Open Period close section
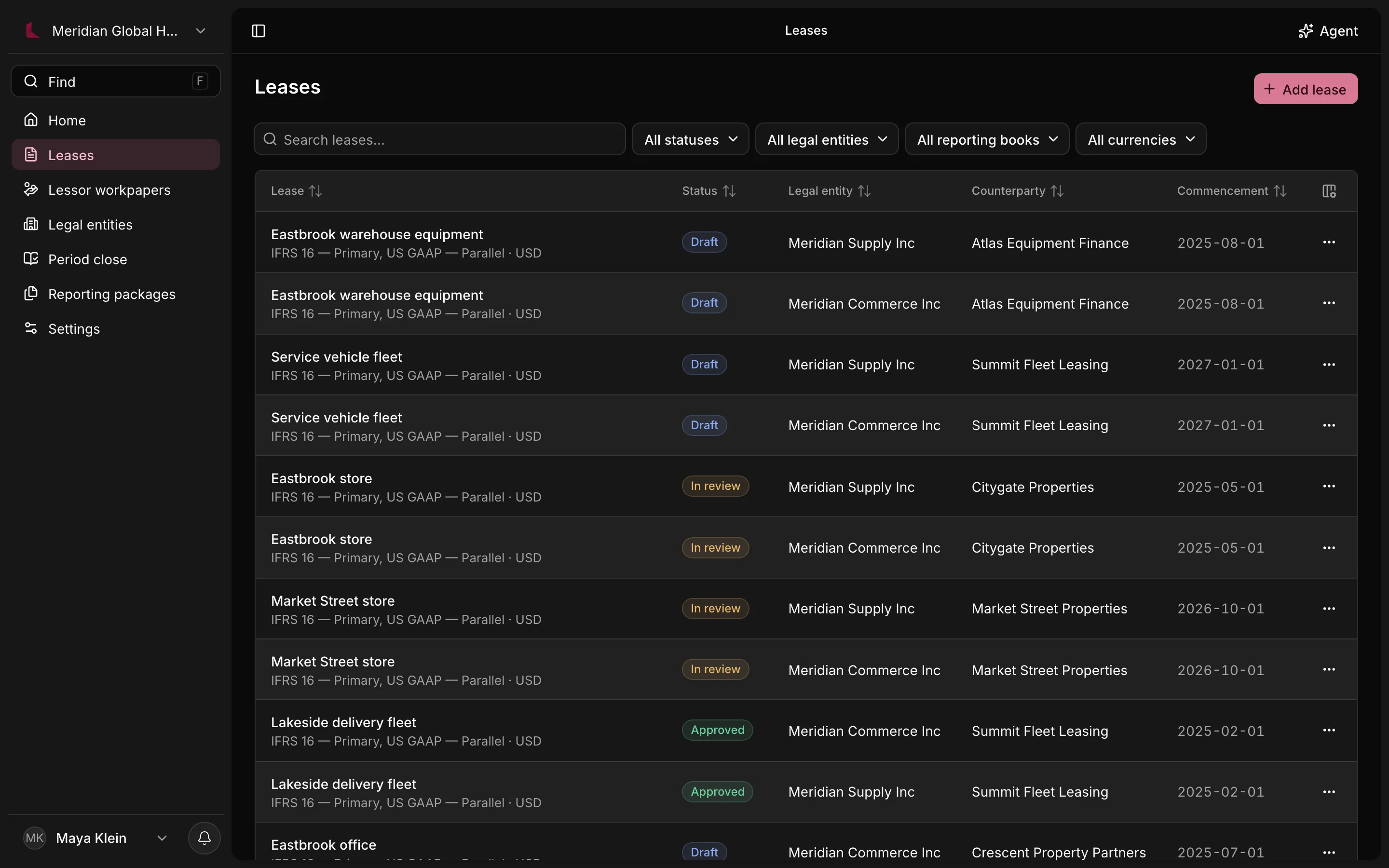1389x868 pixels. point(115,259)
